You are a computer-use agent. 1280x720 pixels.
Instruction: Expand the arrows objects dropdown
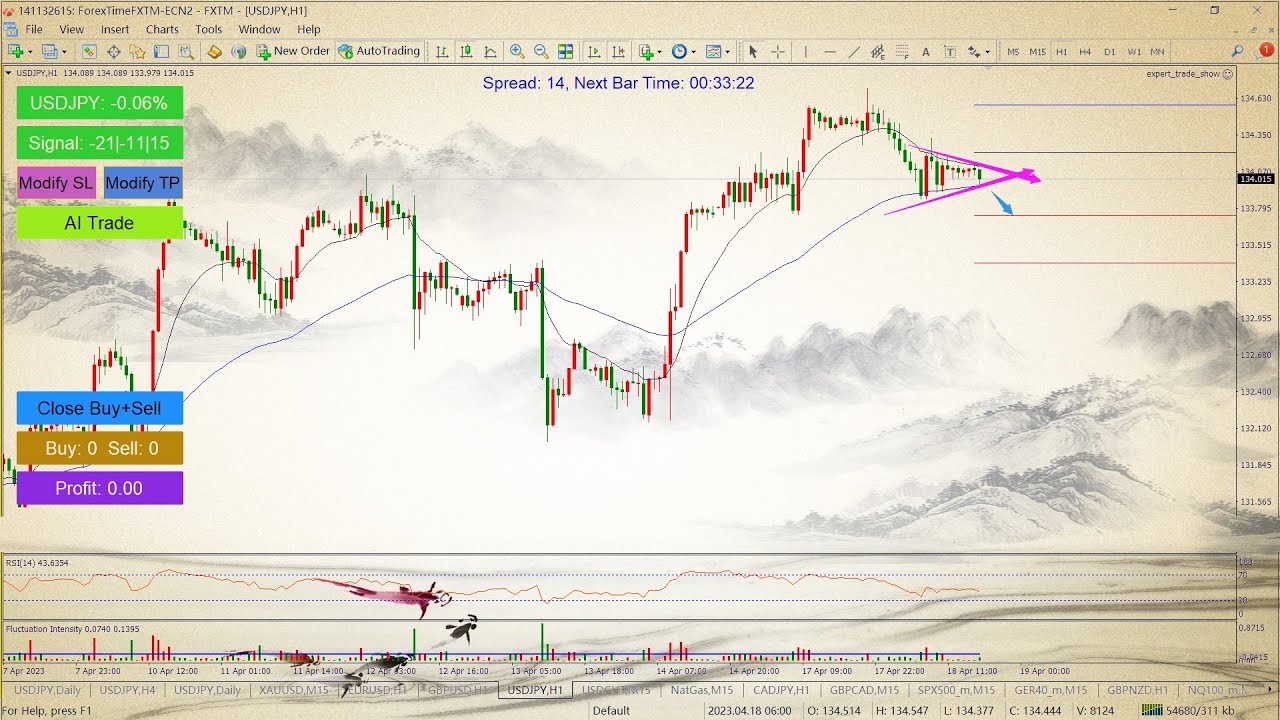coord(987,51)
